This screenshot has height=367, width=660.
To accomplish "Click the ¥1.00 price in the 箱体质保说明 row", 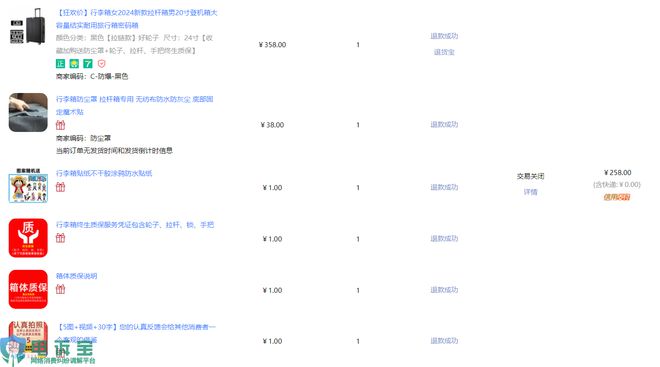I will (x=272, y=290).
